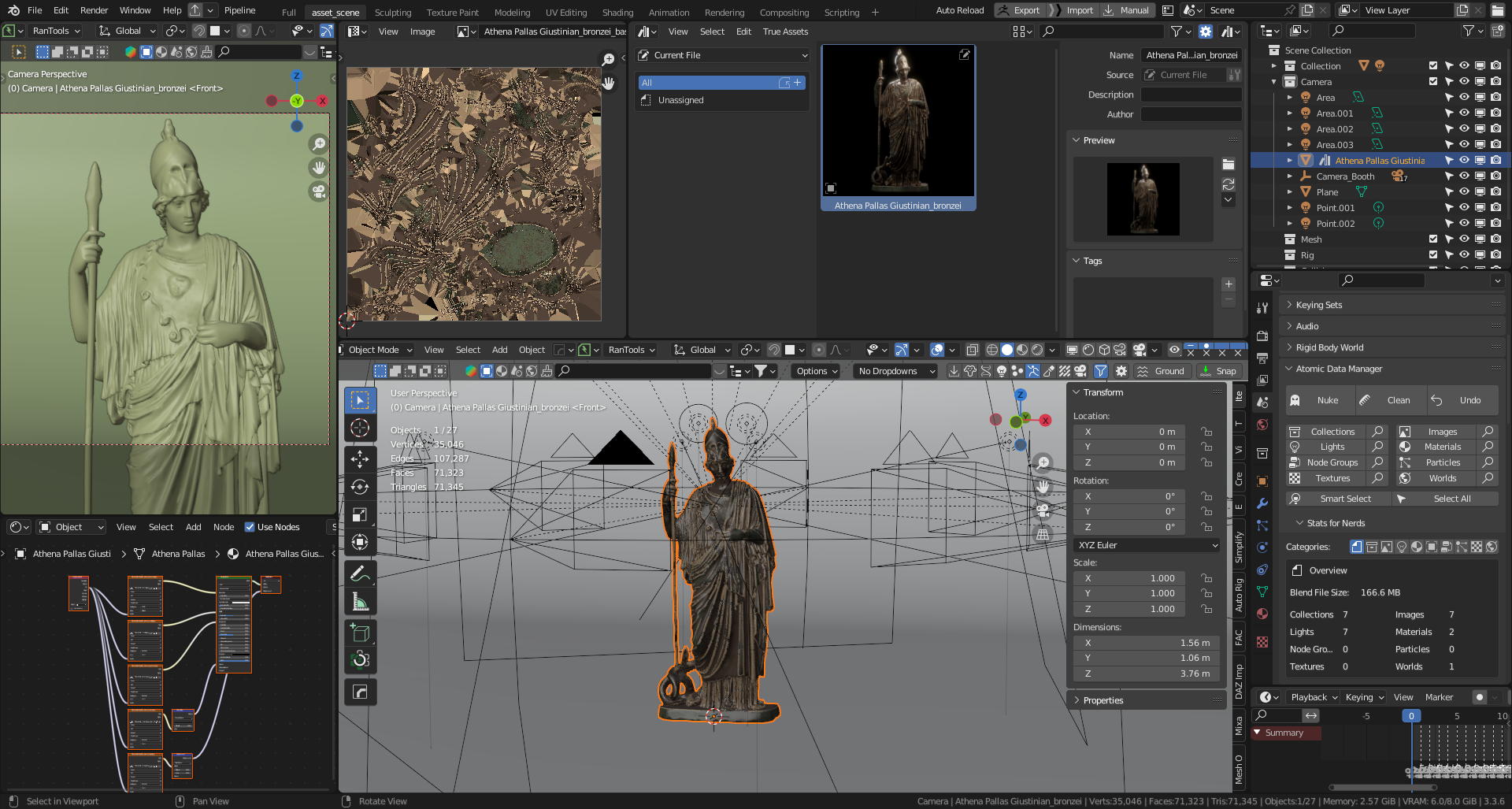The width and height of the screenshot is (1512, 809).
Task: Switch to the Animation workspace tab
Action: pos(669,13)
